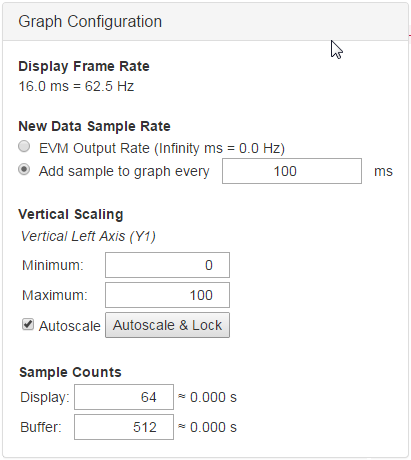The image size is (411, 460).
Task: Click the New Data Sample Rate heading
Action: 95,126
